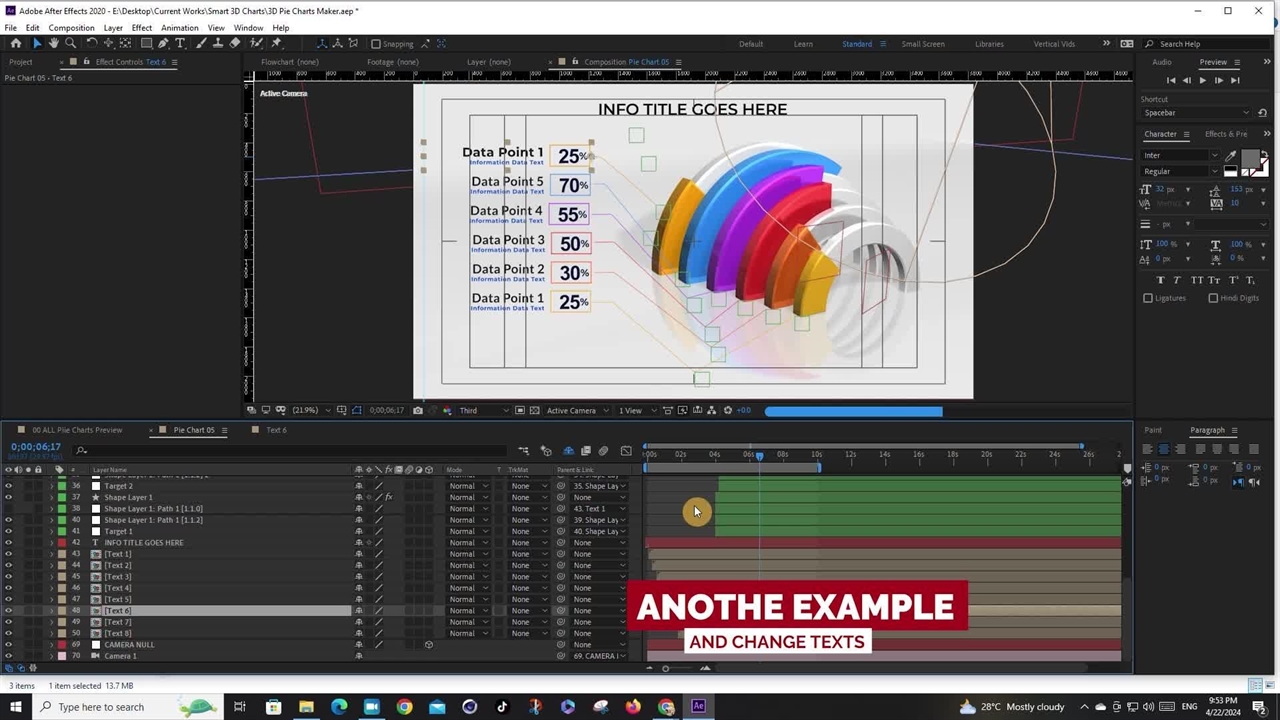This screenshot has width=1280, height=720.
Task: Hide the [Text 1] layer visibility eye
Action: click(x=8, y=554)
